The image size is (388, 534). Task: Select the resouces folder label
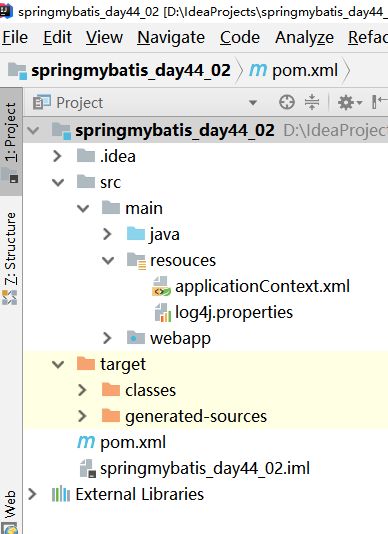183,261
